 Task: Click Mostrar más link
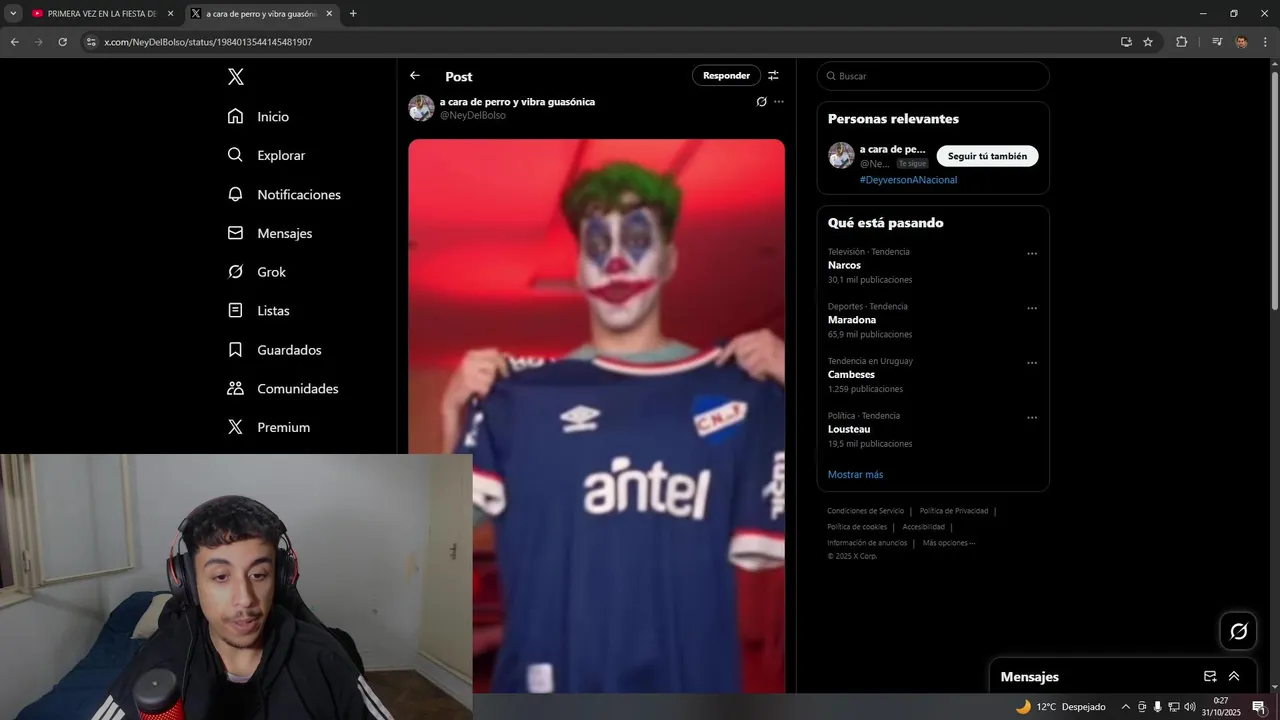pos(855,474)
